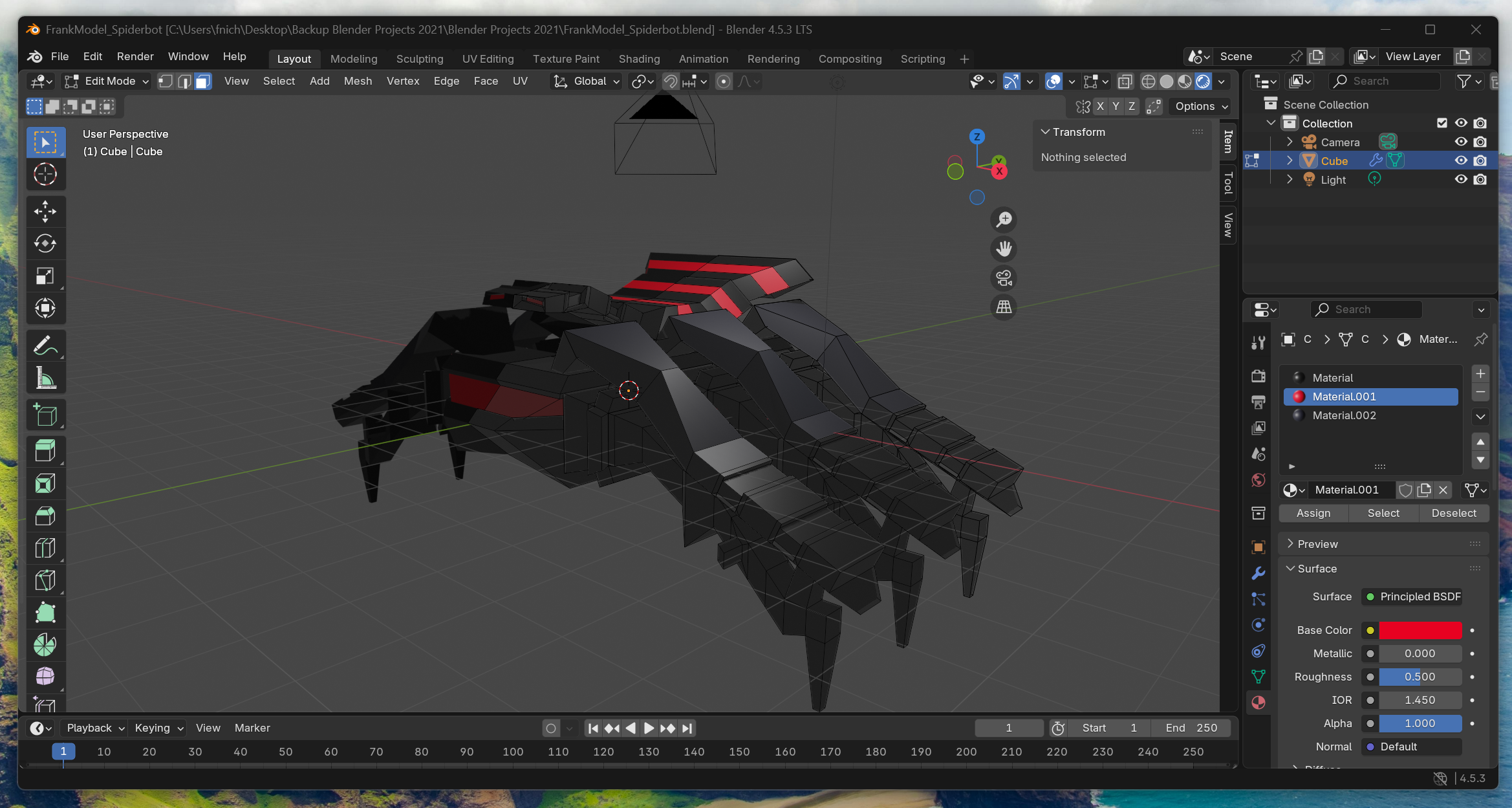Select the Rotate tool
1512x808 pixels.
pyautogui.click(x=45, y=243)
